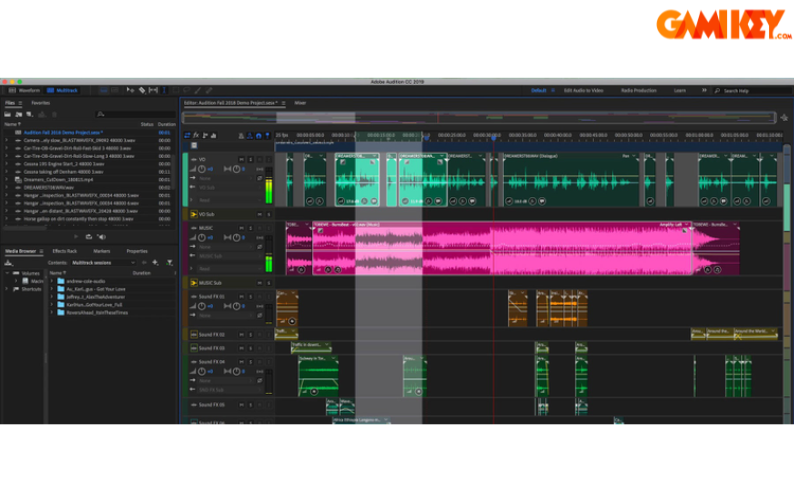Click the Import File icon in Files panel

coord(18,115)
